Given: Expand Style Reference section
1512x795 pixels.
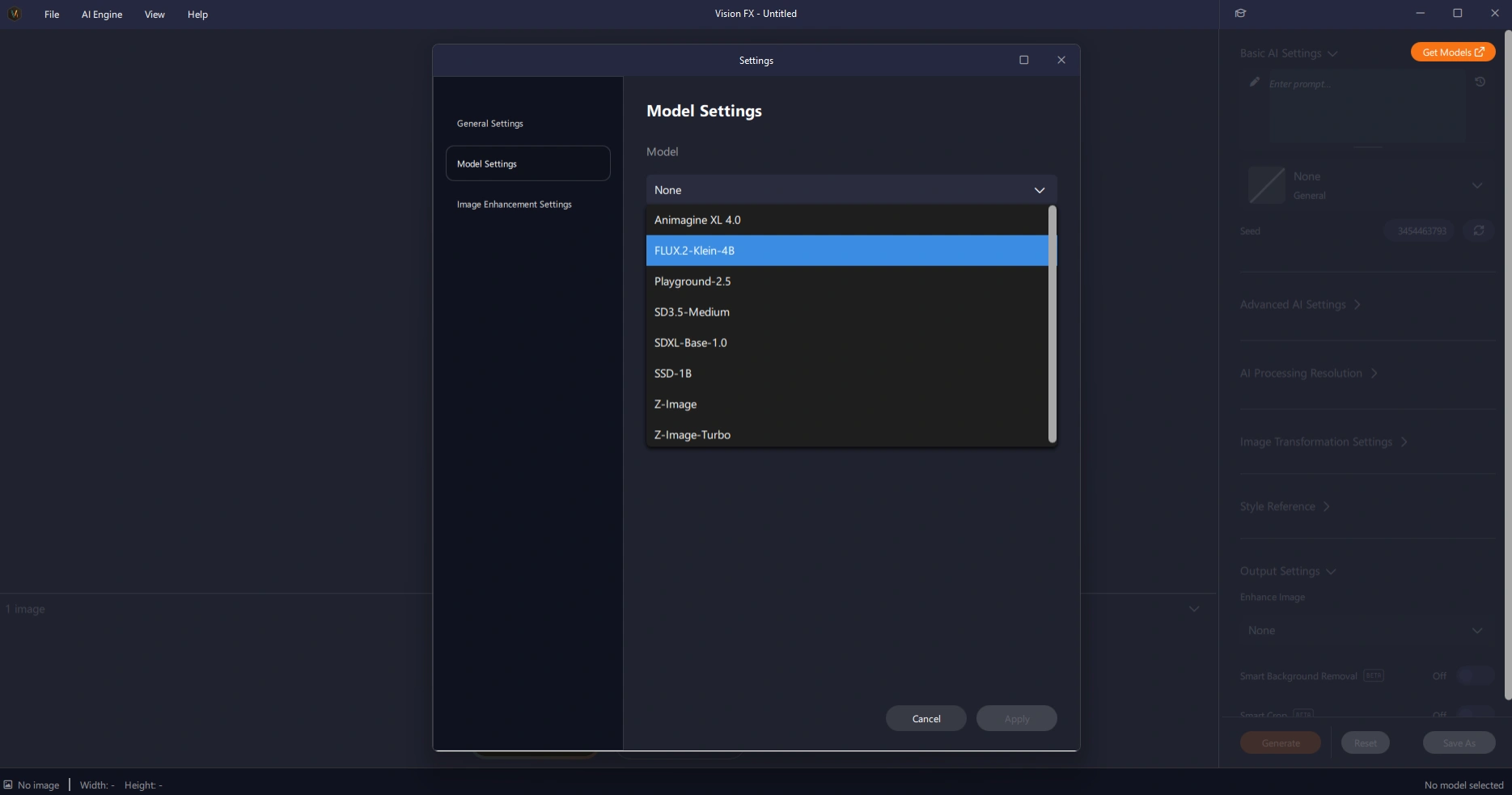Looking at the screenshot, I should (x=1285, y=507).
